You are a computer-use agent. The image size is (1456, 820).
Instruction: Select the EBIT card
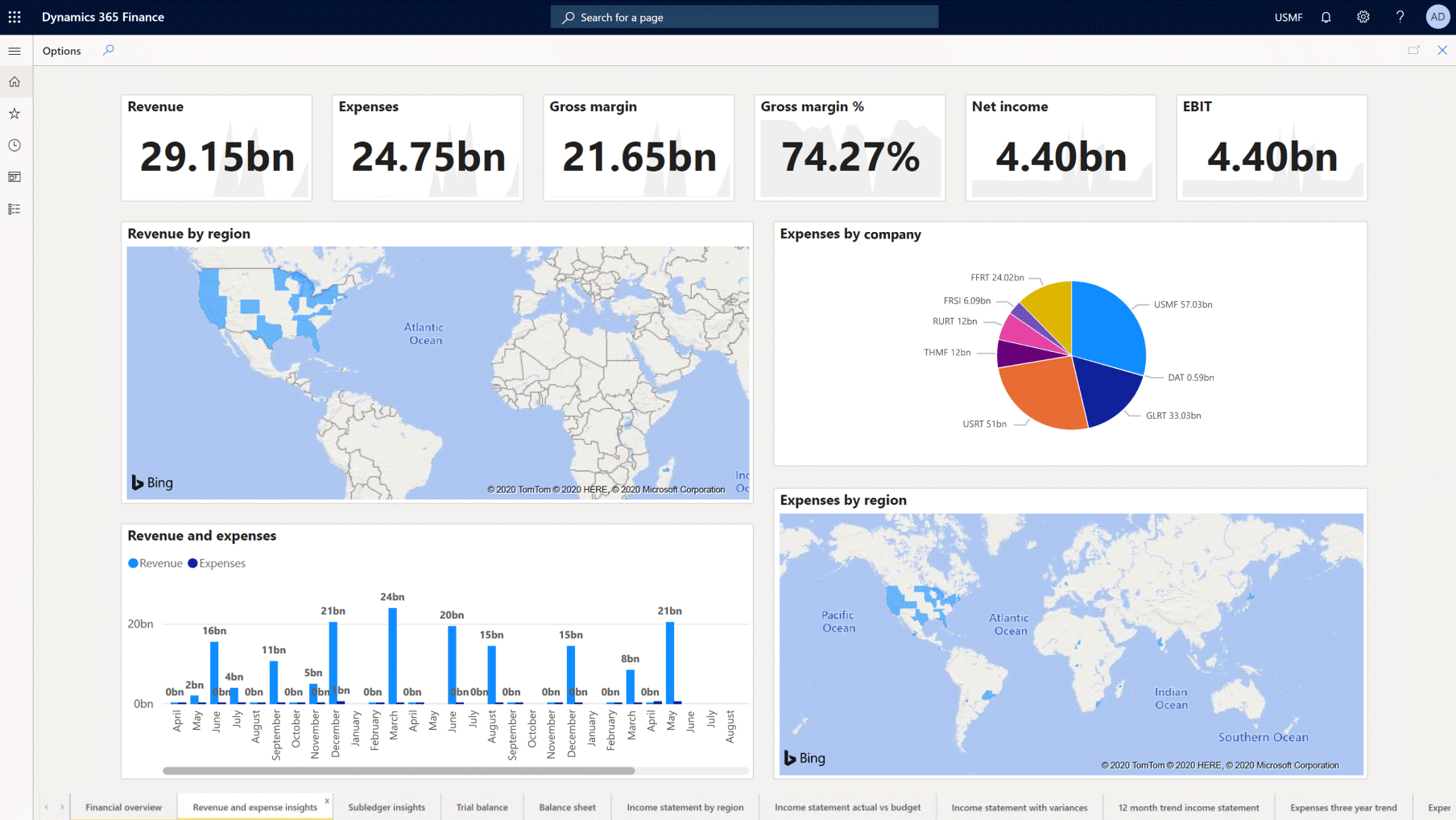[1272, 148]
